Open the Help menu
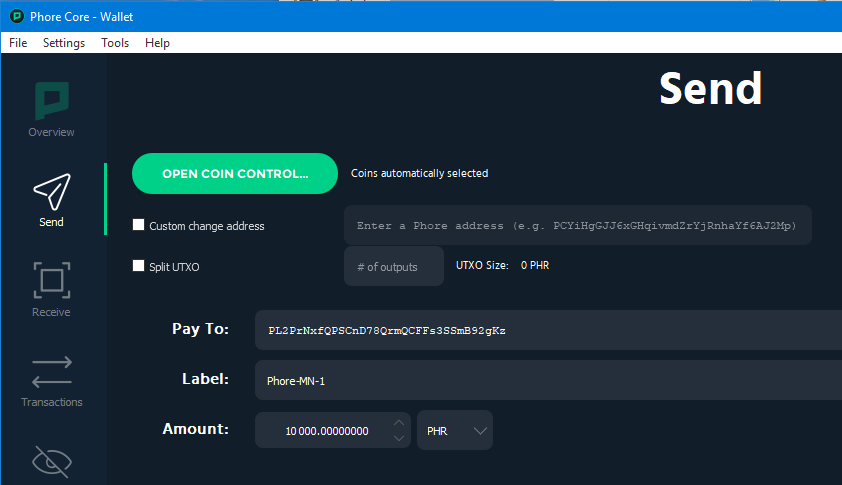Screen dimensions: 842x485 (157, 43)
